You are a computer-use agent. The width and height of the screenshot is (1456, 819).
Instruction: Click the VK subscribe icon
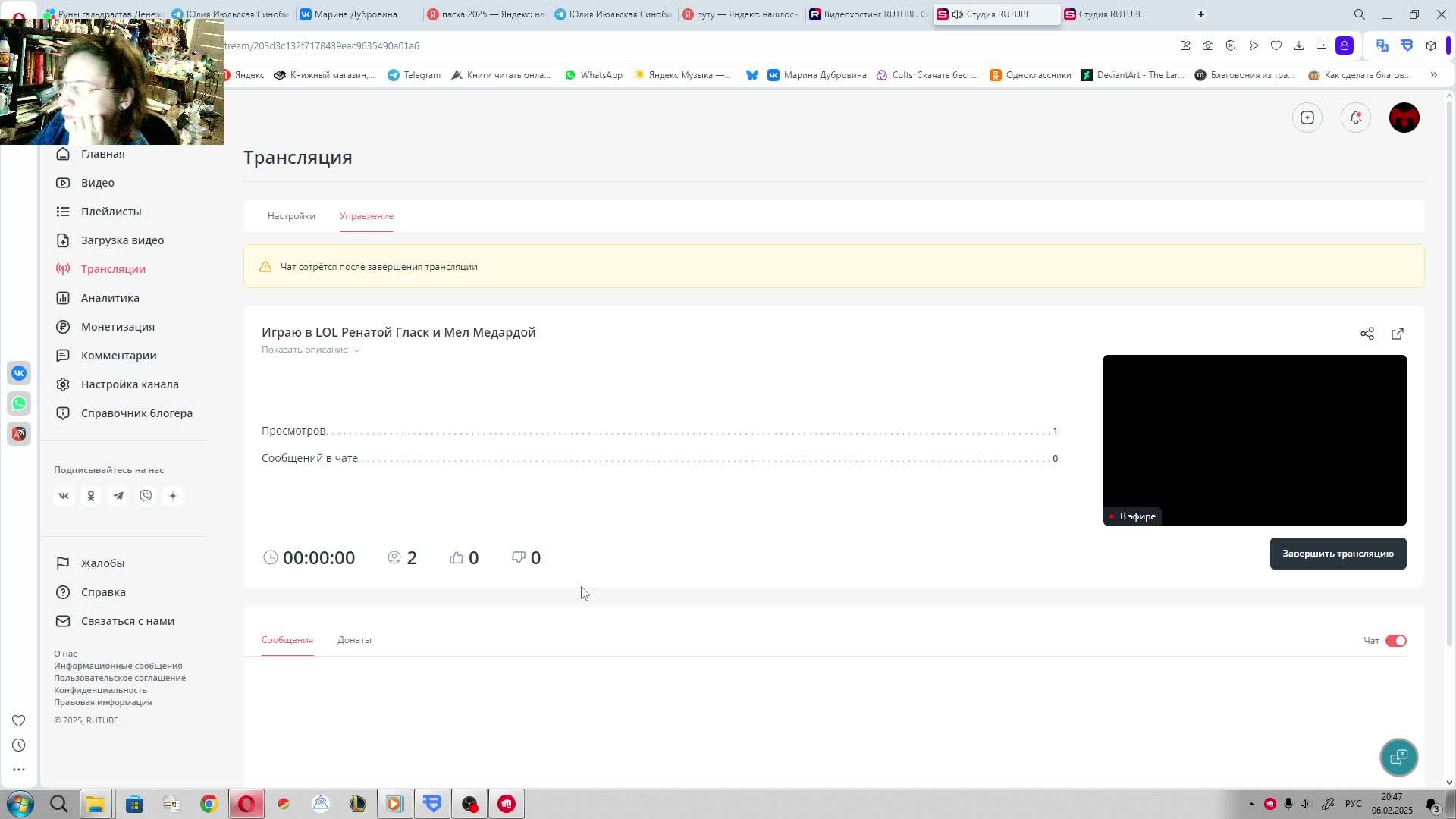click(x=64, y=496)
